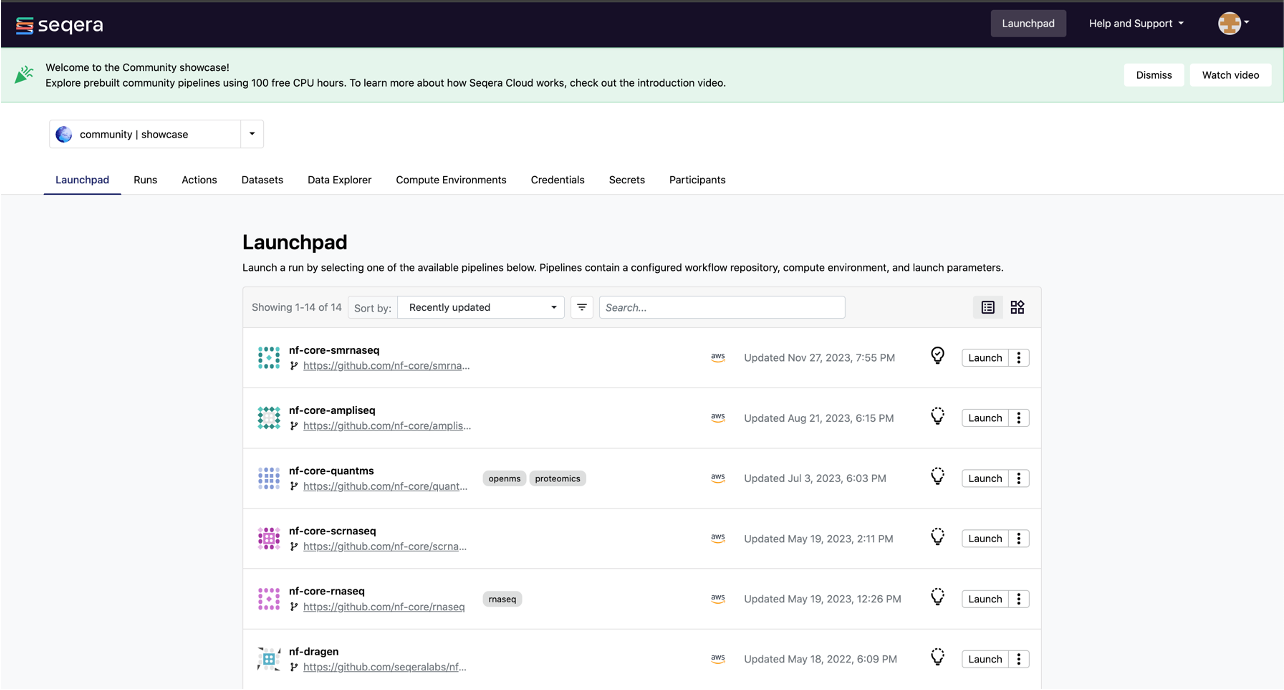This screenshot has width=1284, height=690.
Task: Click the AWS icon for nf-dragen
Action: pos(718,659)
